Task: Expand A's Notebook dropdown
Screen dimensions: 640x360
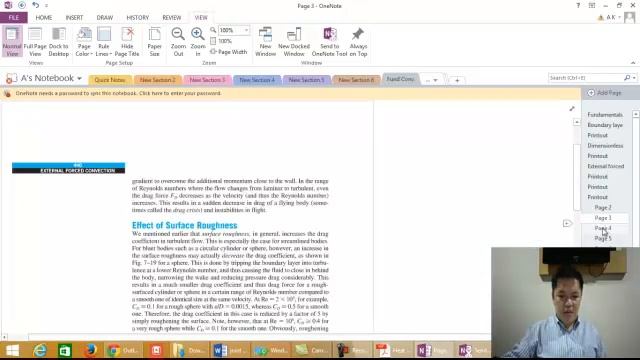Action: click(x=79, y=78)
